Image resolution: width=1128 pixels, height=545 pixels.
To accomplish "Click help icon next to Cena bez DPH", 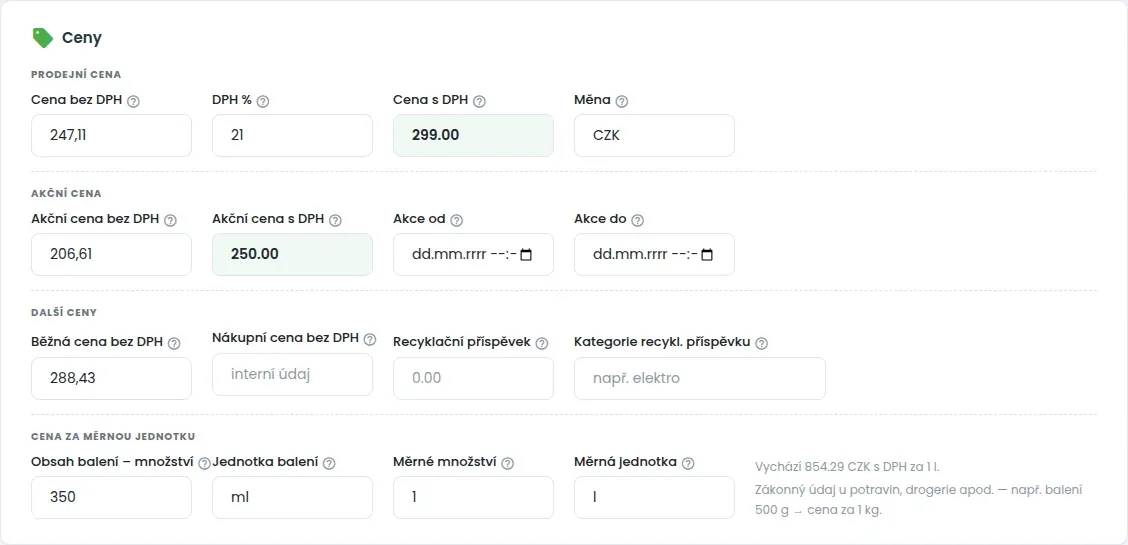I will [x=133, y=101].
